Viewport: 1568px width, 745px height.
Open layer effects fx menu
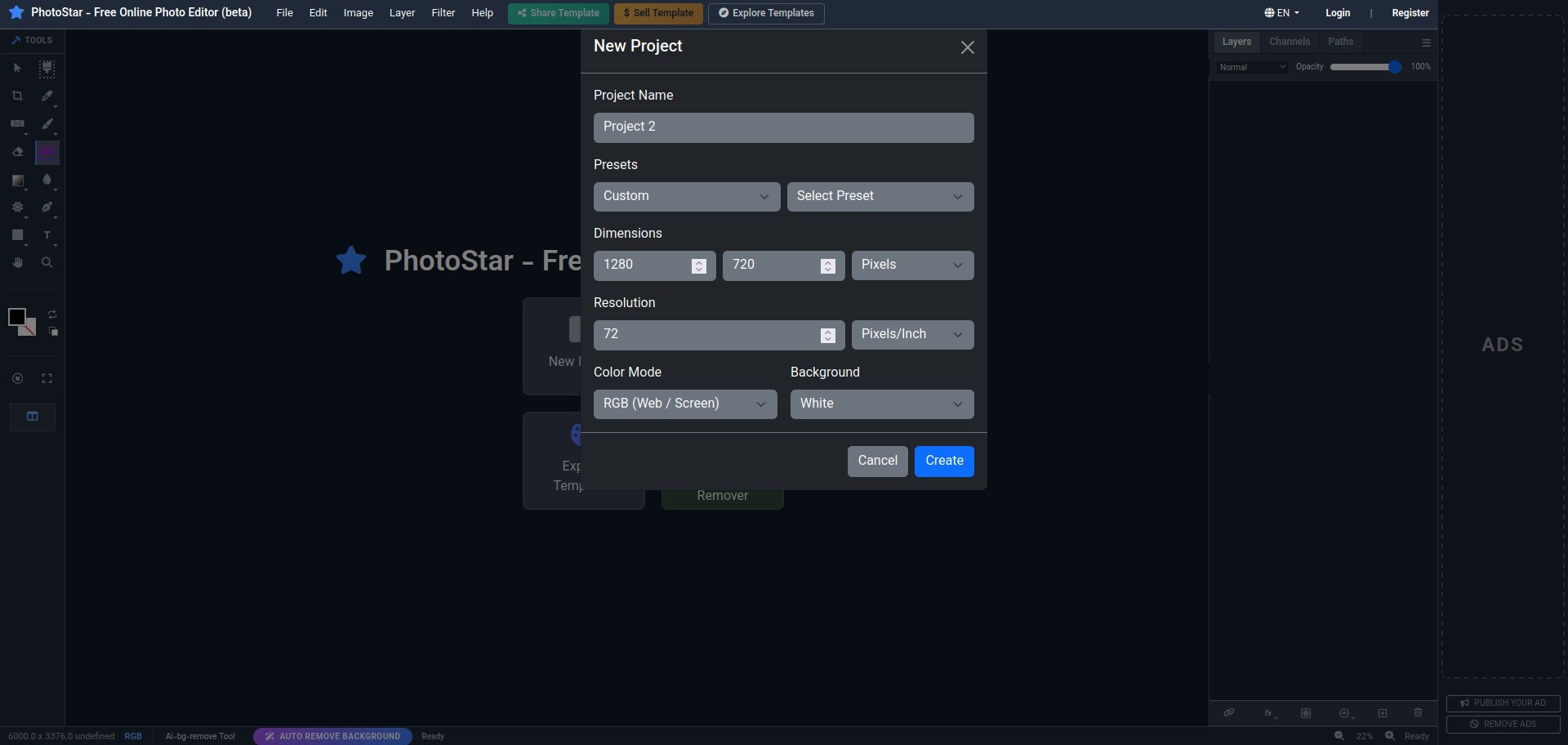point(1269,713)
